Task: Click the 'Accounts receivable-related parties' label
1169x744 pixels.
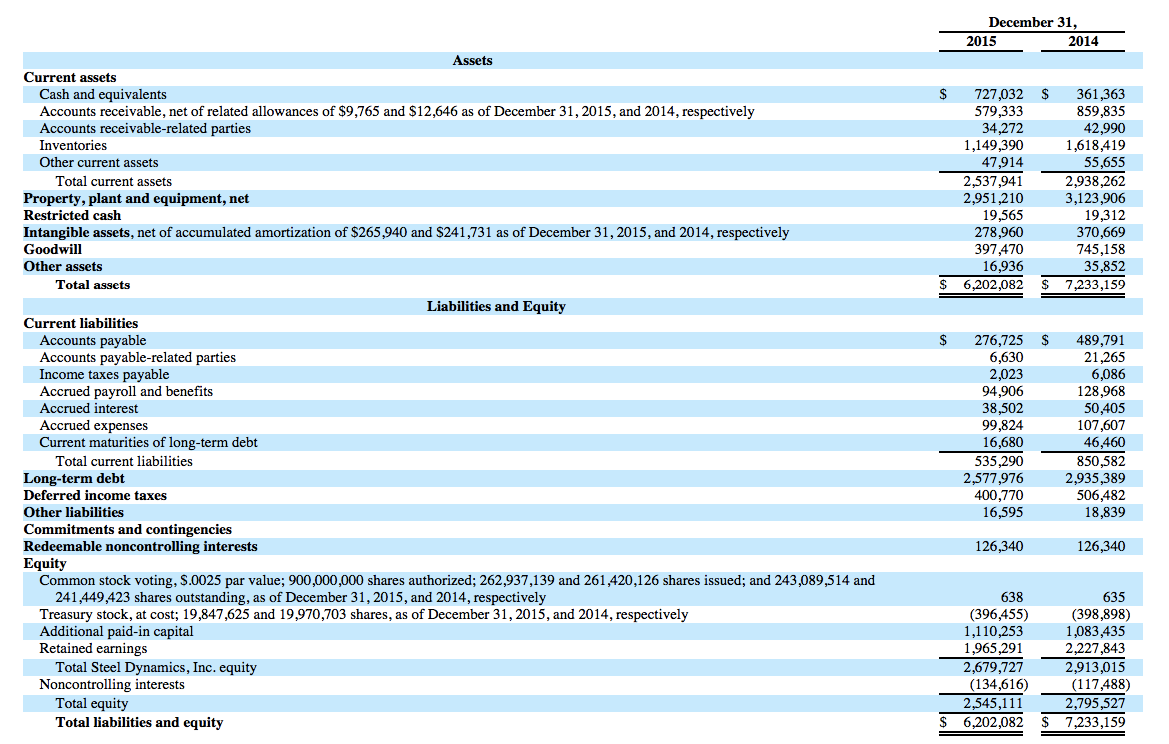Action: pos(145,128)
